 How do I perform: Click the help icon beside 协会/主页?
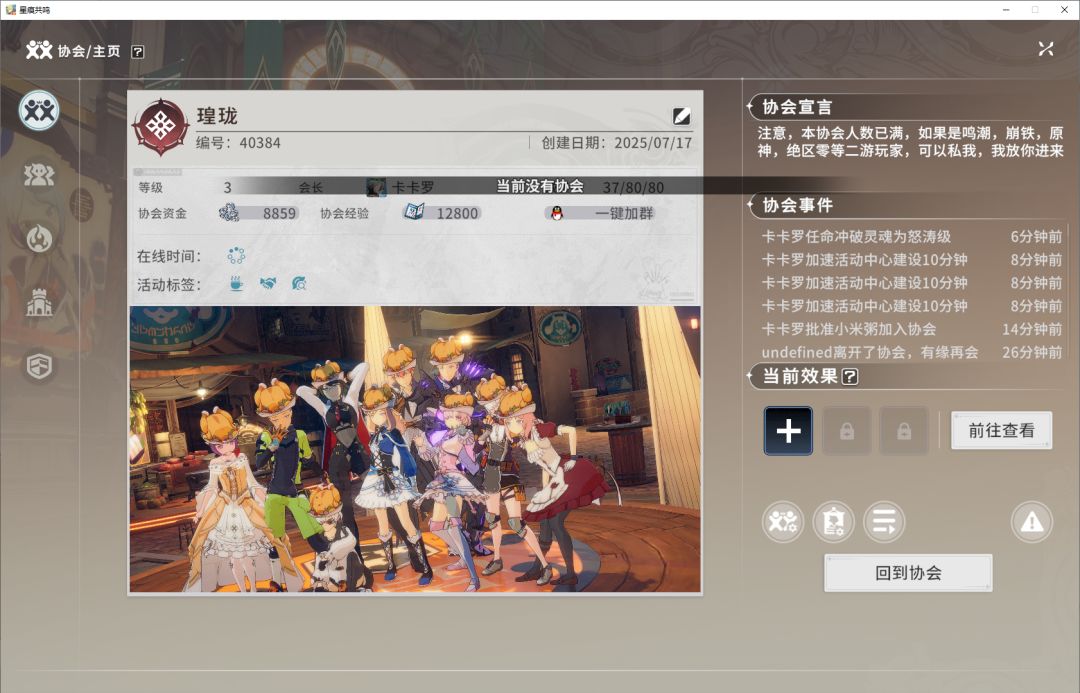pyautogui.click(x=138, y=52)
